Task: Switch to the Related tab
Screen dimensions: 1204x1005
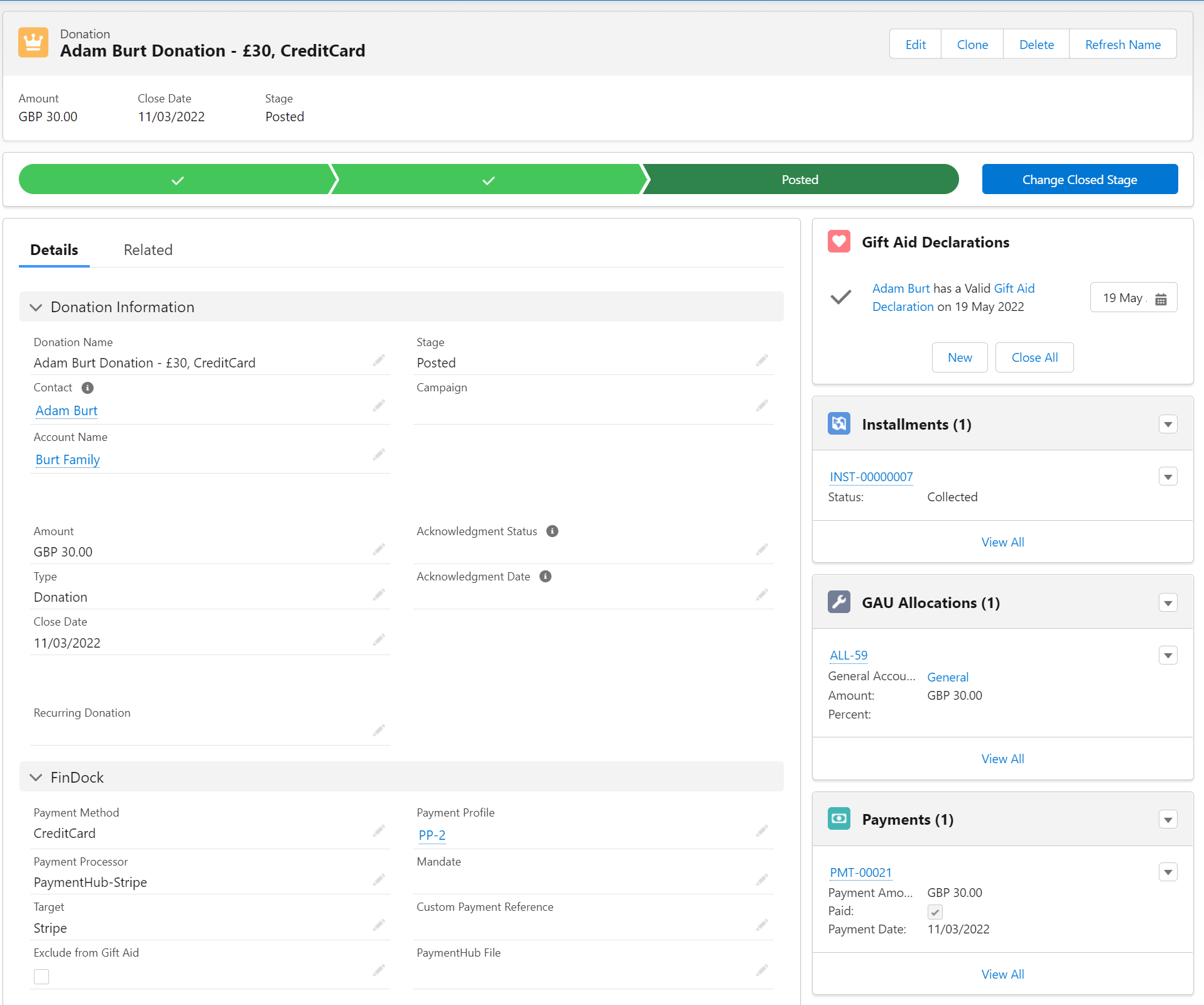Action: tap(148, 250)
